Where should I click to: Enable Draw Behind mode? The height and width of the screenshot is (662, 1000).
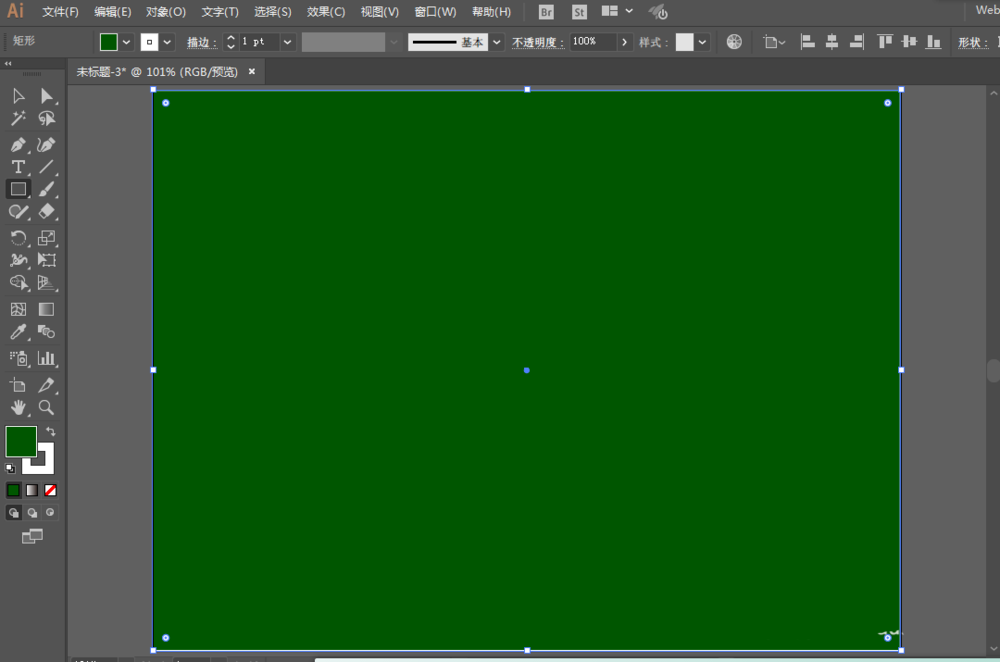pos(33,513)
